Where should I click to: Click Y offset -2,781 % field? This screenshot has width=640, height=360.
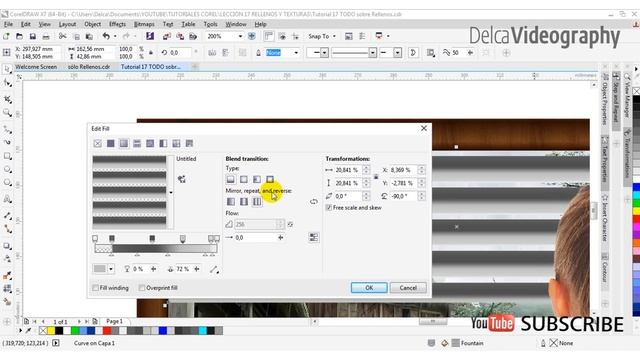click(x=404, y=183)
